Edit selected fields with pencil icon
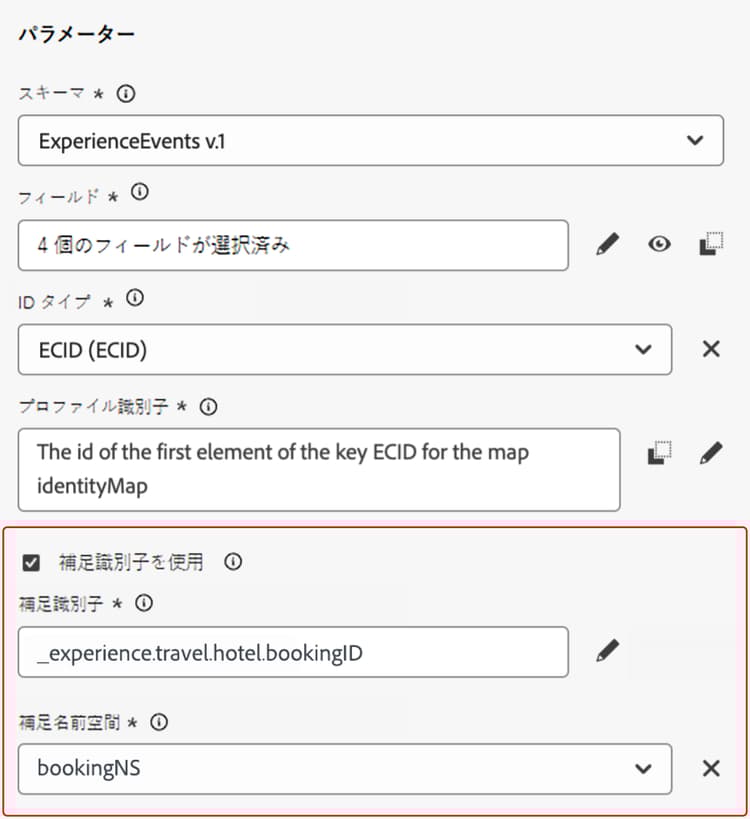The width and height of the screenshot is (750, 819). click(607, 244)
